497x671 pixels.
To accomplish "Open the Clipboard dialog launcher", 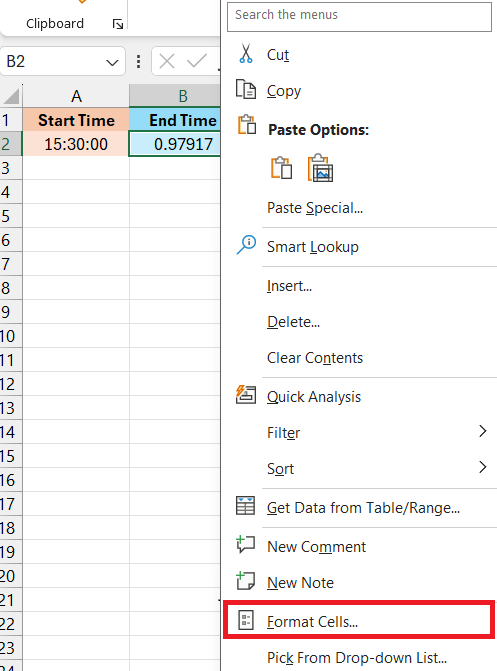I will [x=118, y=24].
